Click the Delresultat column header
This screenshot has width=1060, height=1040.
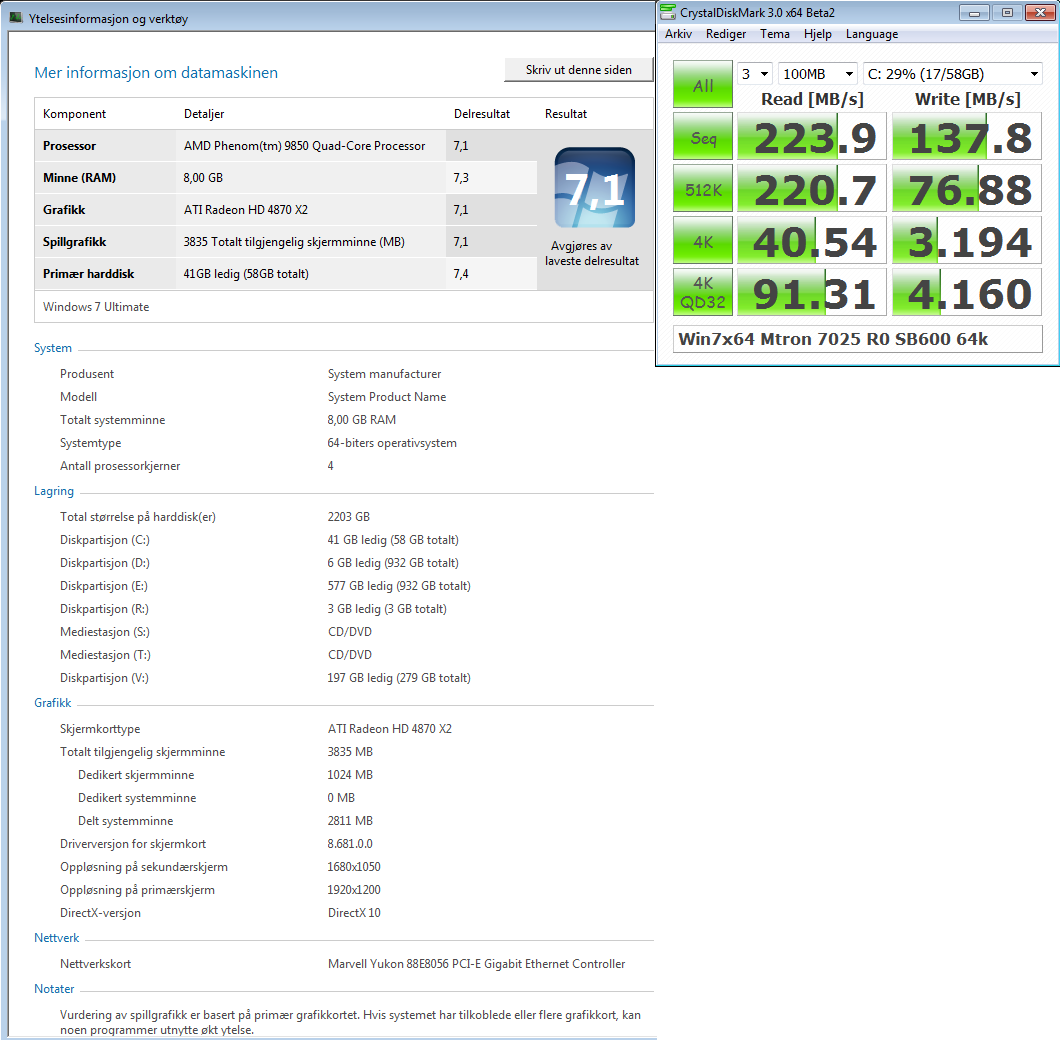coord(482,114)
